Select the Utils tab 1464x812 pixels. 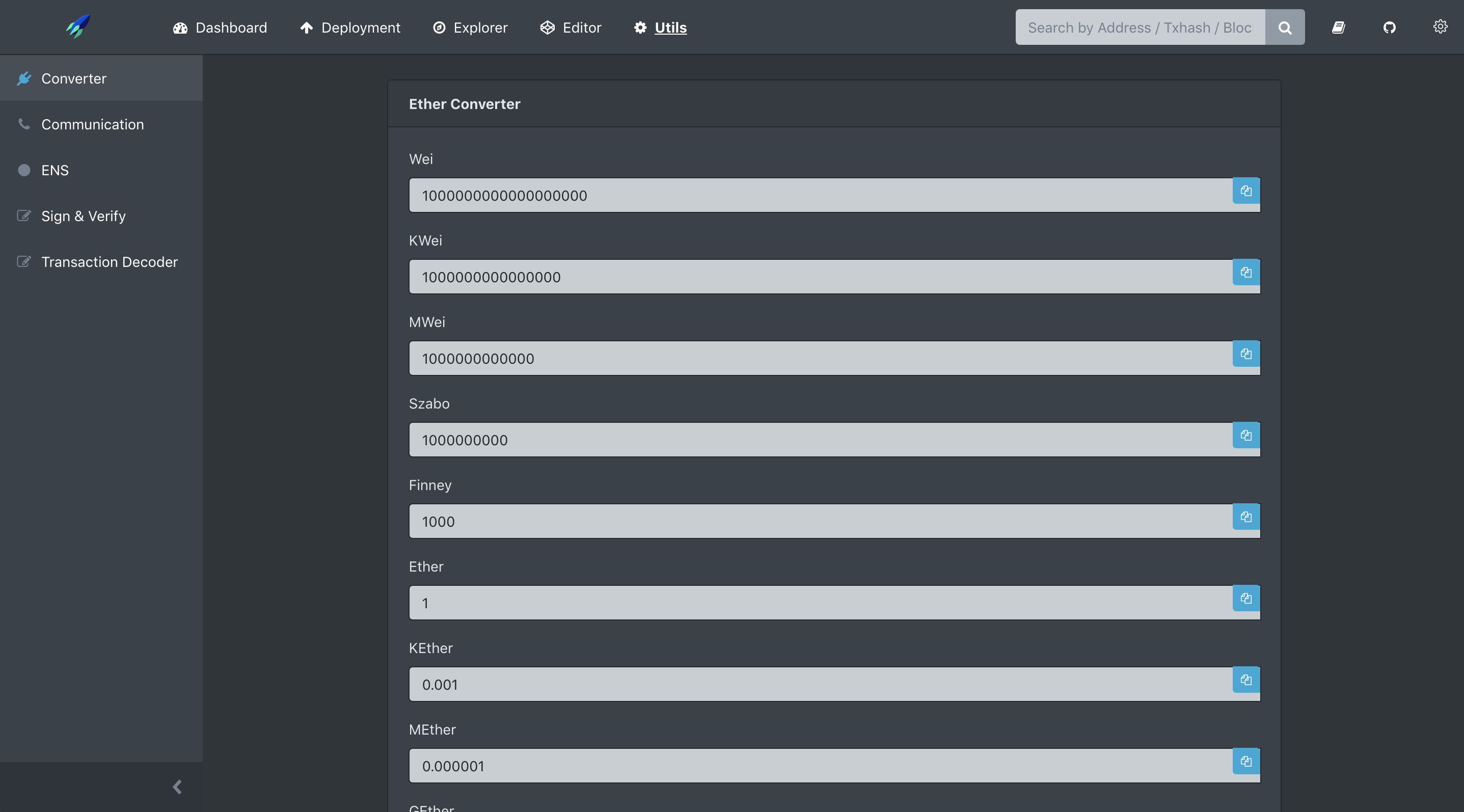(x=660, y=28)
